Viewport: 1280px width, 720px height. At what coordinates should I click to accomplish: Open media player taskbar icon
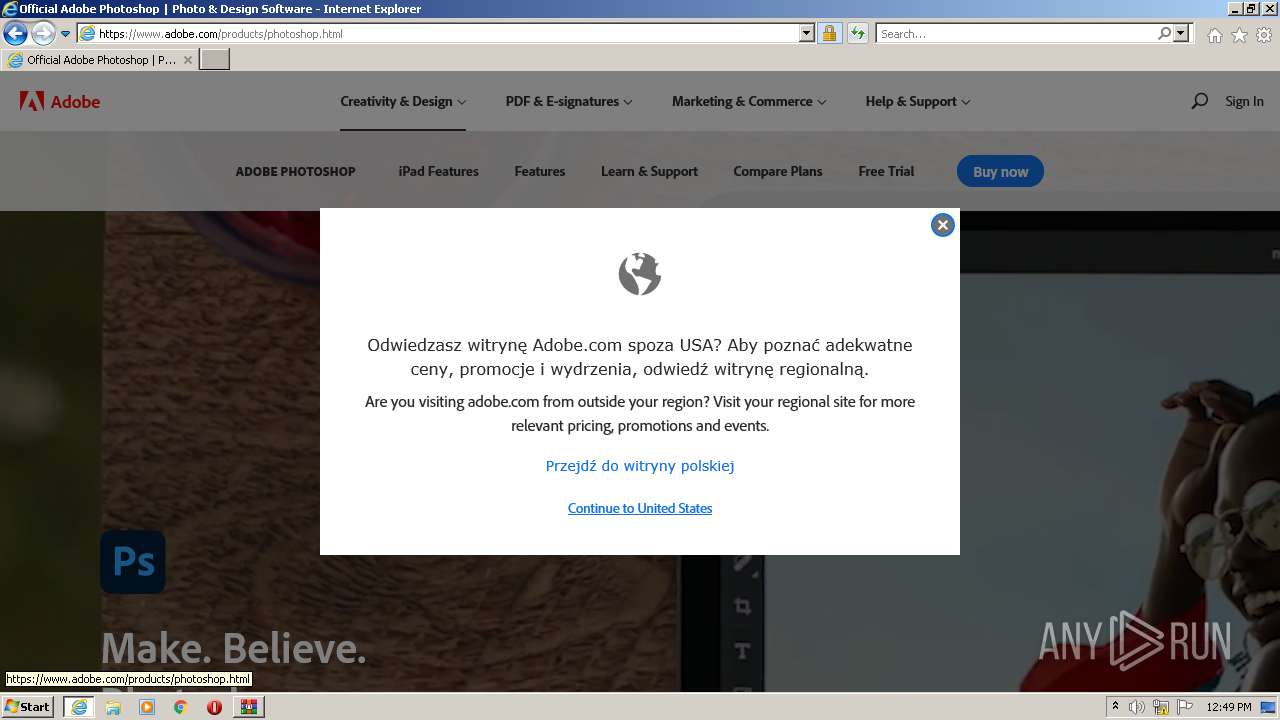[x=147, y=707]
